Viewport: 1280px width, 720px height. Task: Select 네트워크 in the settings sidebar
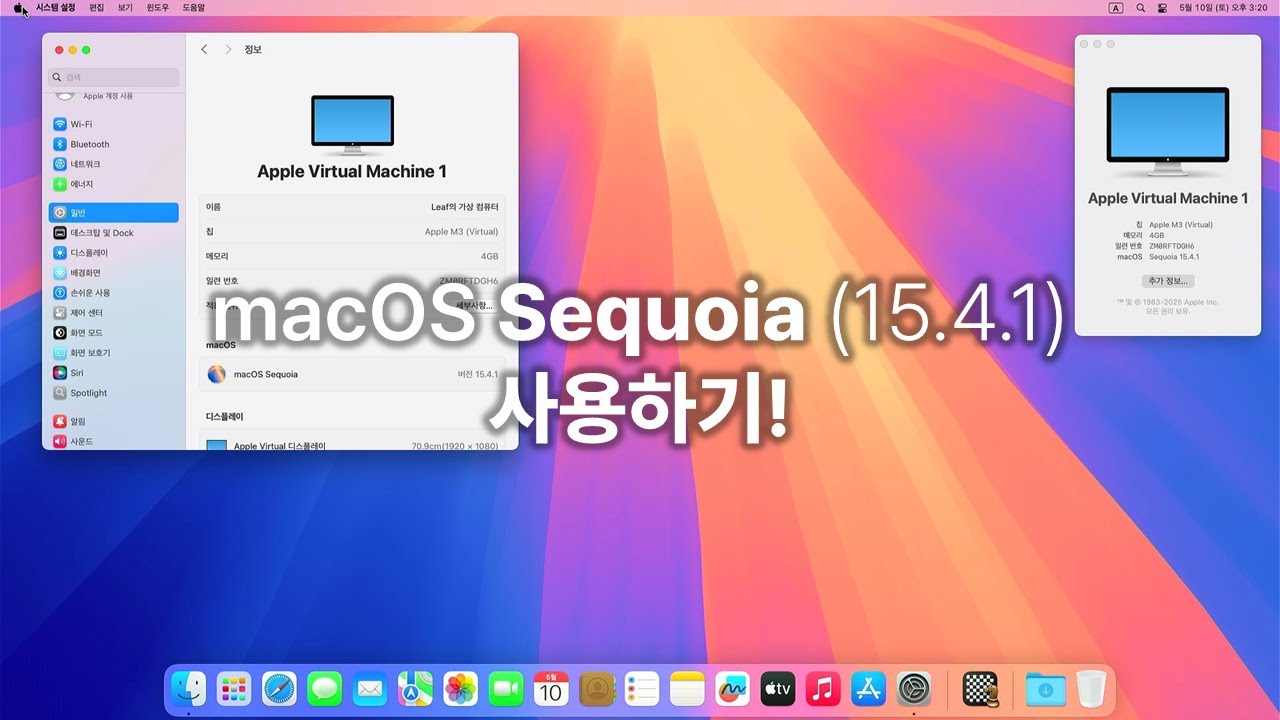coord(114,164)
